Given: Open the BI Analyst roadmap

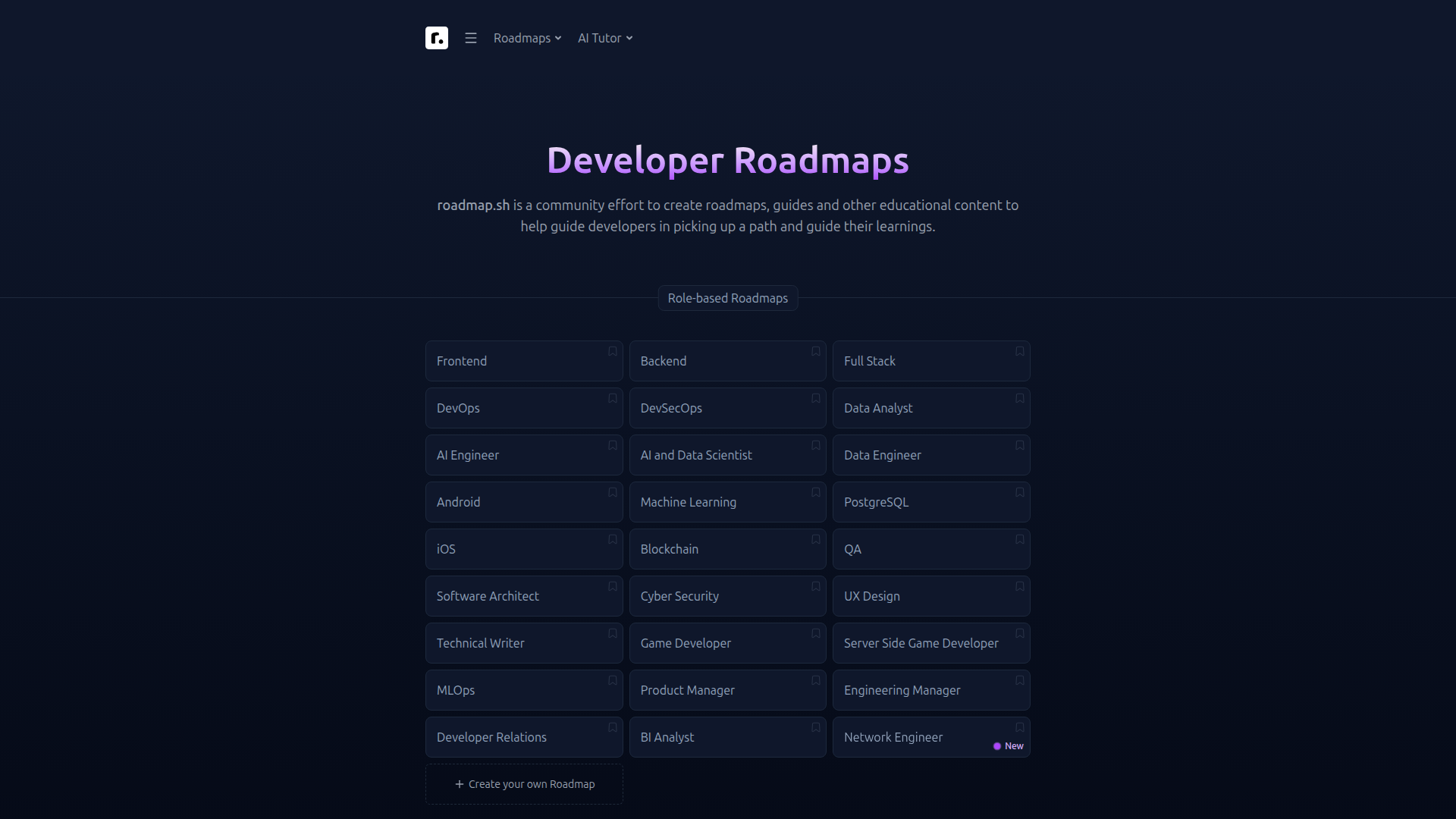Looking at the screenshot, I should click(x=728, y=737).
